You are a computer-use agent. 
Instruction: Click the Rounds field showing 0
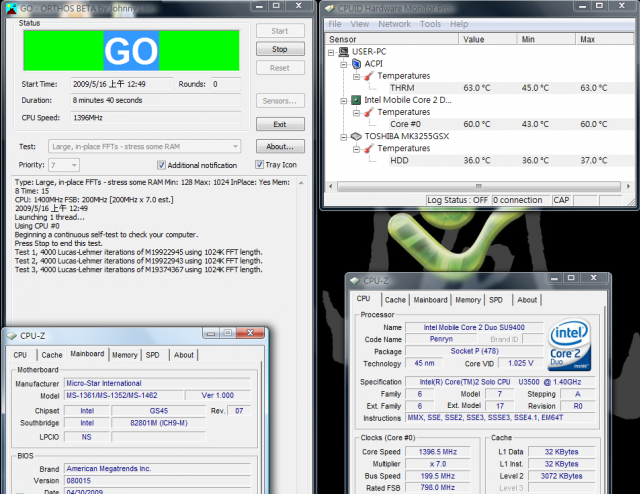226,84
